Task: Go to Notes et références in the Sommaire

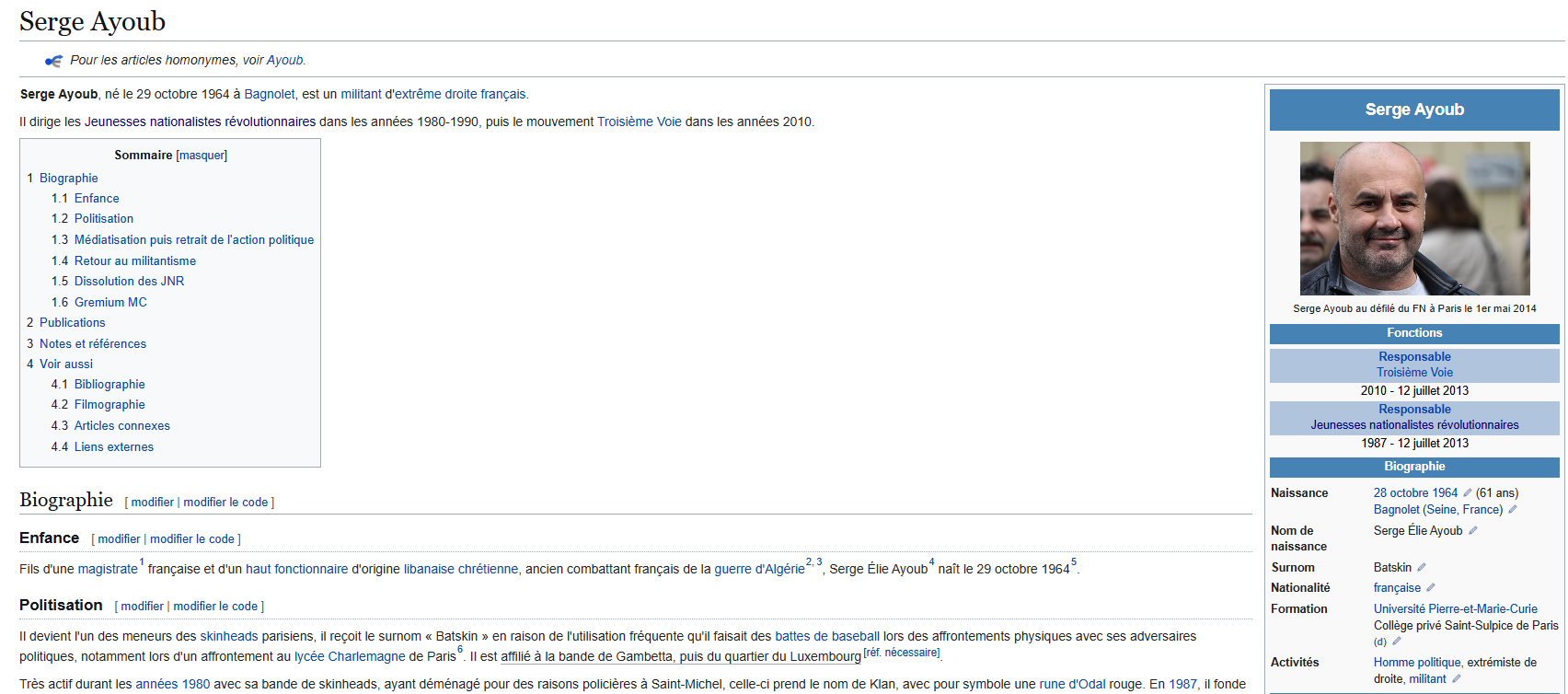Action: [x=93, y=344]
